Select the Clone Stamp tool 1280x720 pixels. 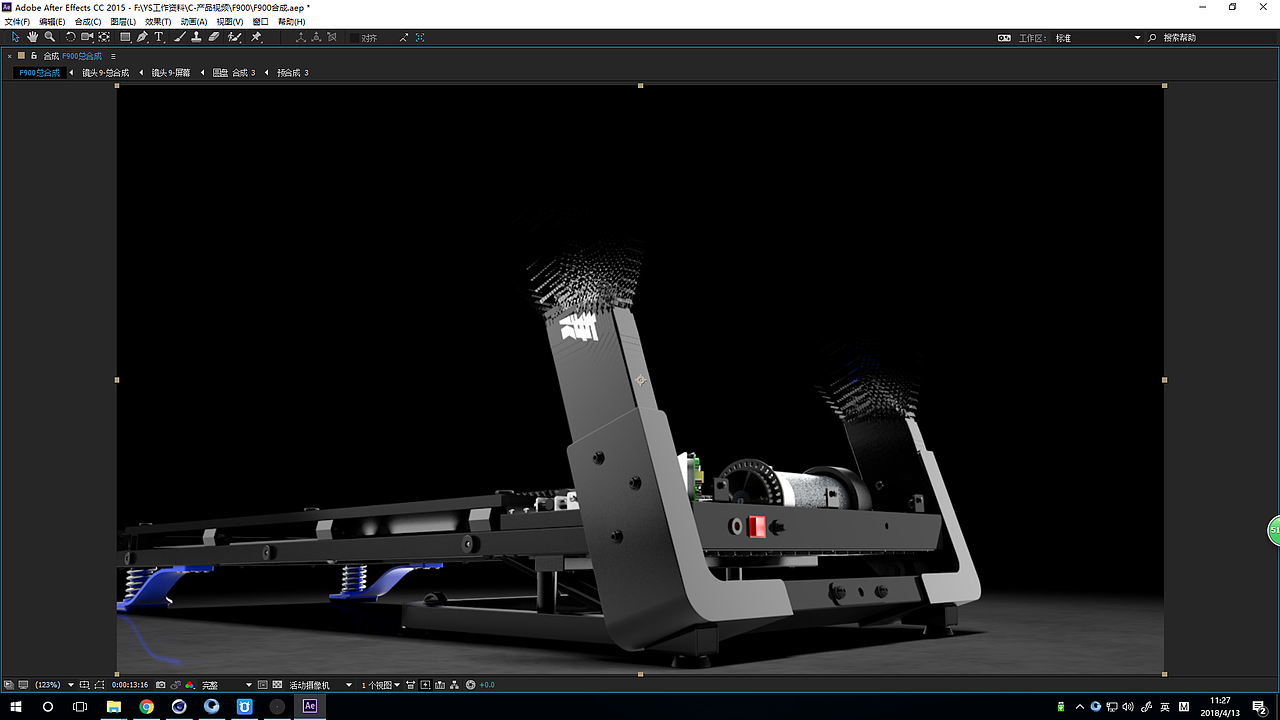click(x=196, y=37)
